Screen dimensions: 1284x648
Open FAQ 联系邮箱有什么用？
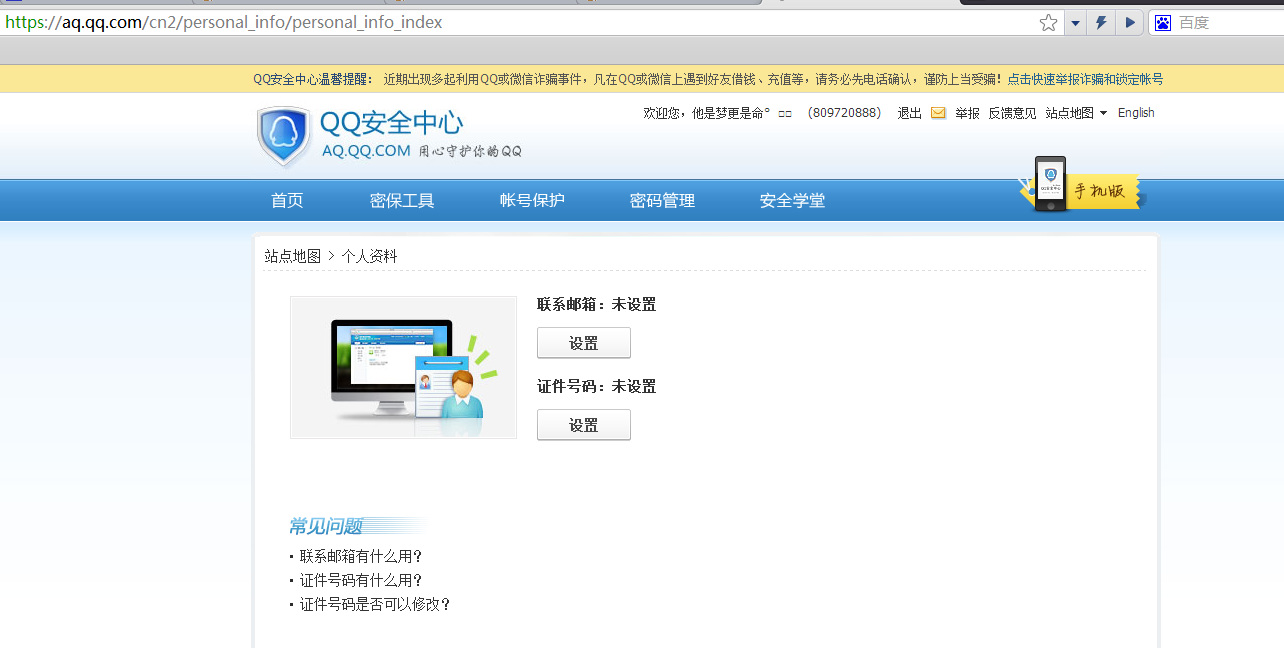(361, 557)
